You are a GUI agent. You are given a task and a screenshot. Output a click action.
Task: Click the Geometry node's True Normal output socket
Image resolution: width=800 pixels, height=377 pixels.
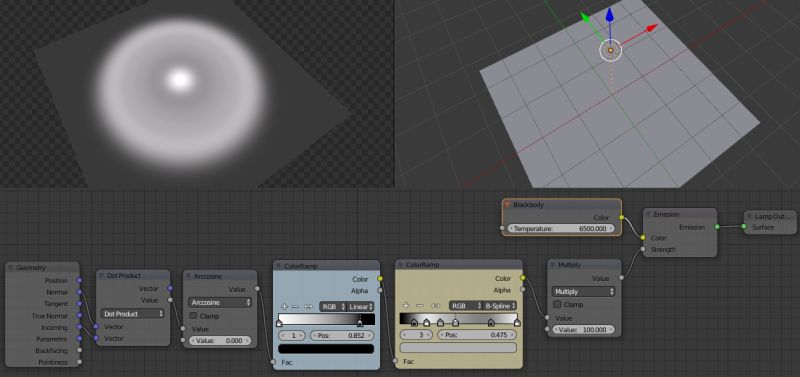pyautogui.click(x=79, y=316)
